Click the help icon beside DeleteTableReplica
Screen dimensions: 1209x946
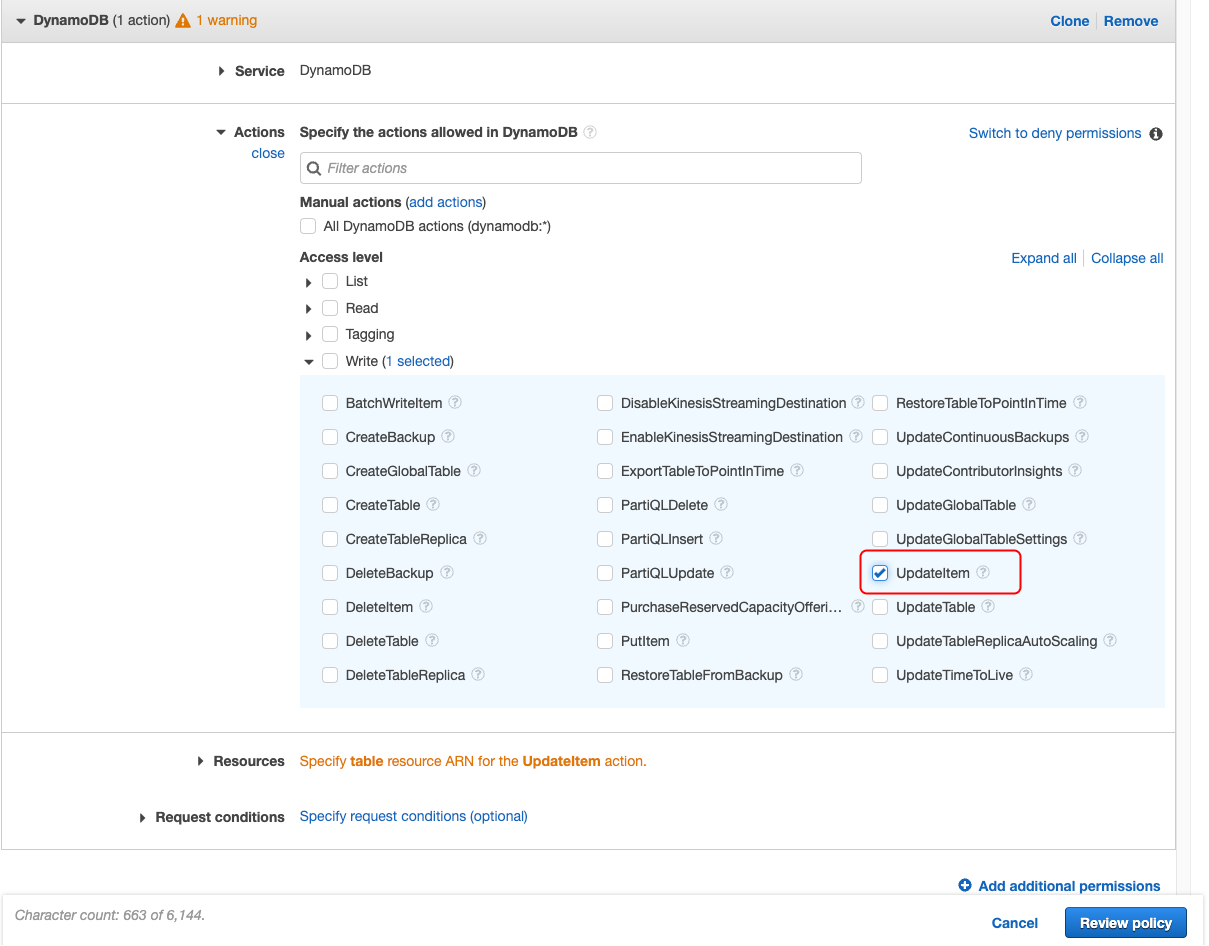pyautogui.click(x=478, y=675)
